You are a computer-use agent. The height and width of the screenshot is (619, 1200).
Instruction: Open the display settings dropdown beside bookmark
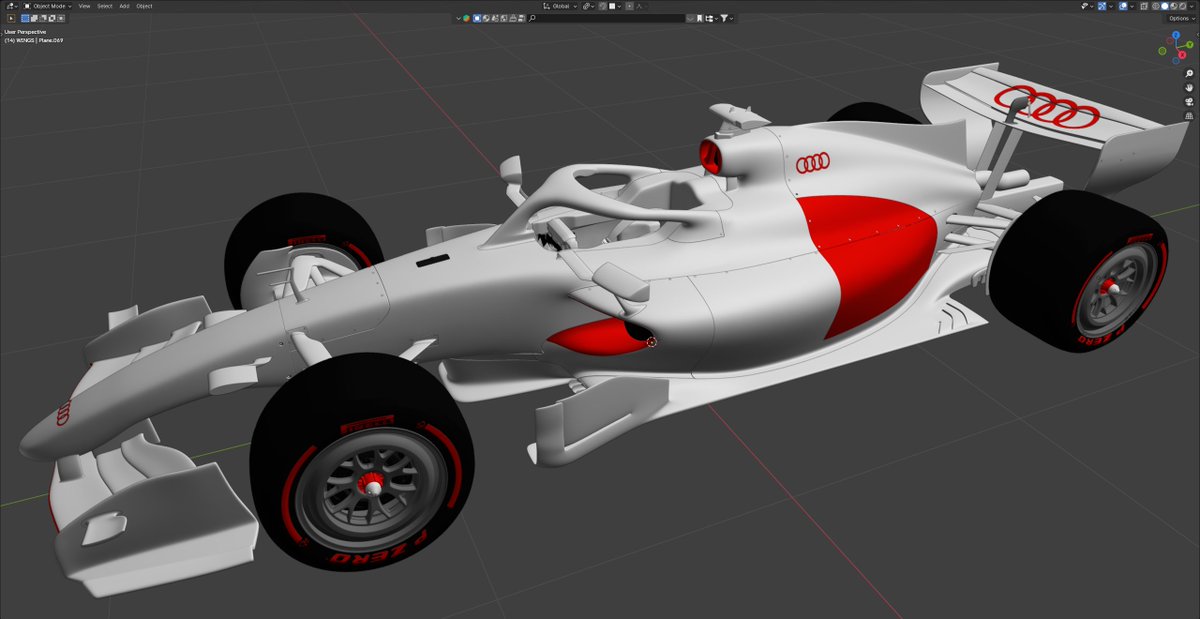click(x=712, y=18)
